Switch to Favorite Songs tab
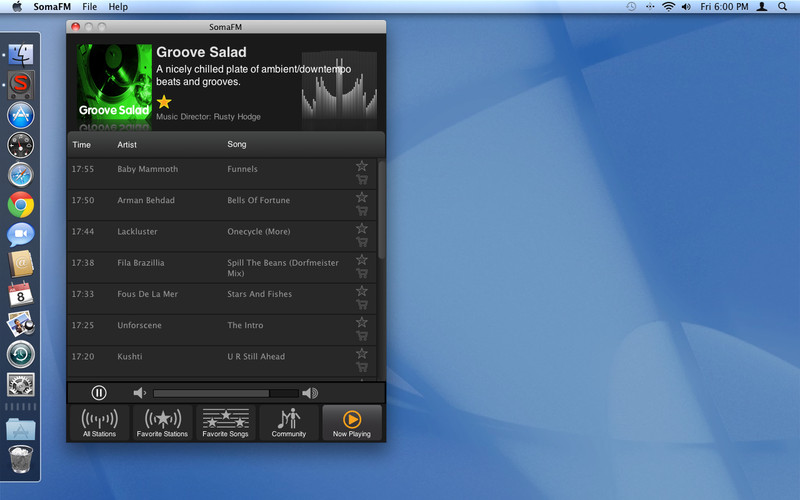 226,422
